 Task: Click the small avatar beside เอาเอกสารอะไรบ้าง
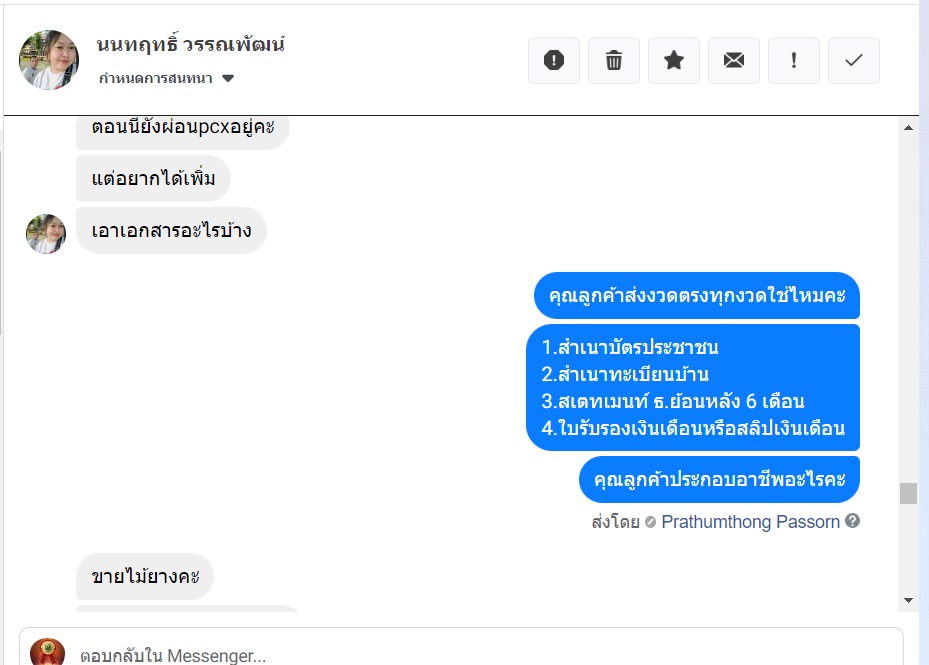pos(46,234)
